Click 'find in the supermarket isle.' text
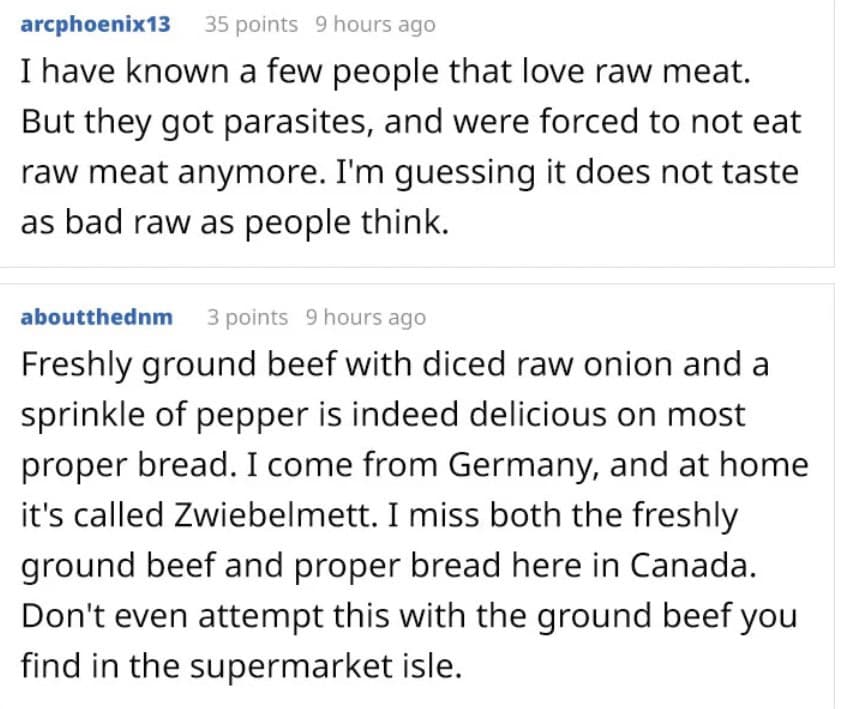The height and width of the screenshot is (709, 841). (x=241, y=666)
